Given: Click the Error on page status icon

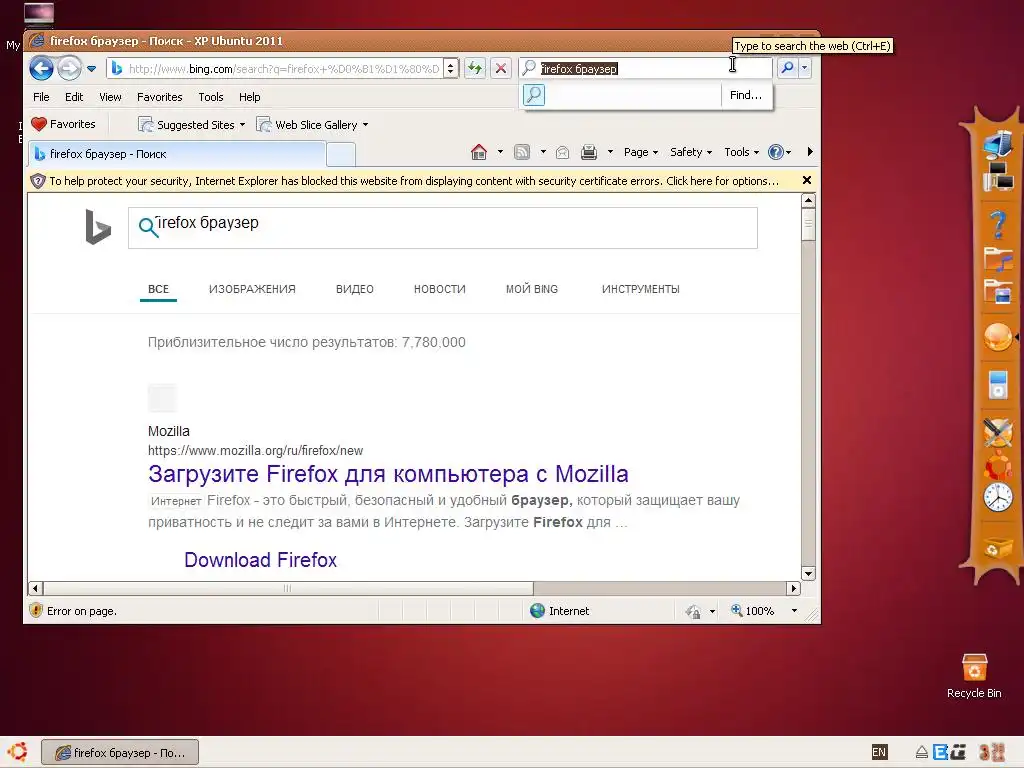Looking at the screenshot, I should (x=36, y=611).
